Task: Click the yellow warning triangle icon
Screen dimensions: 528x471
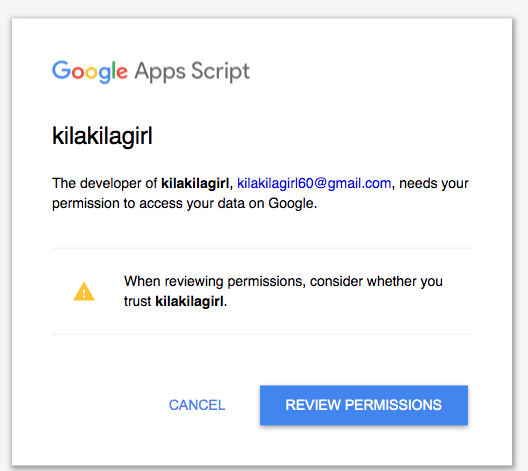Action: (x=84, y=291)
